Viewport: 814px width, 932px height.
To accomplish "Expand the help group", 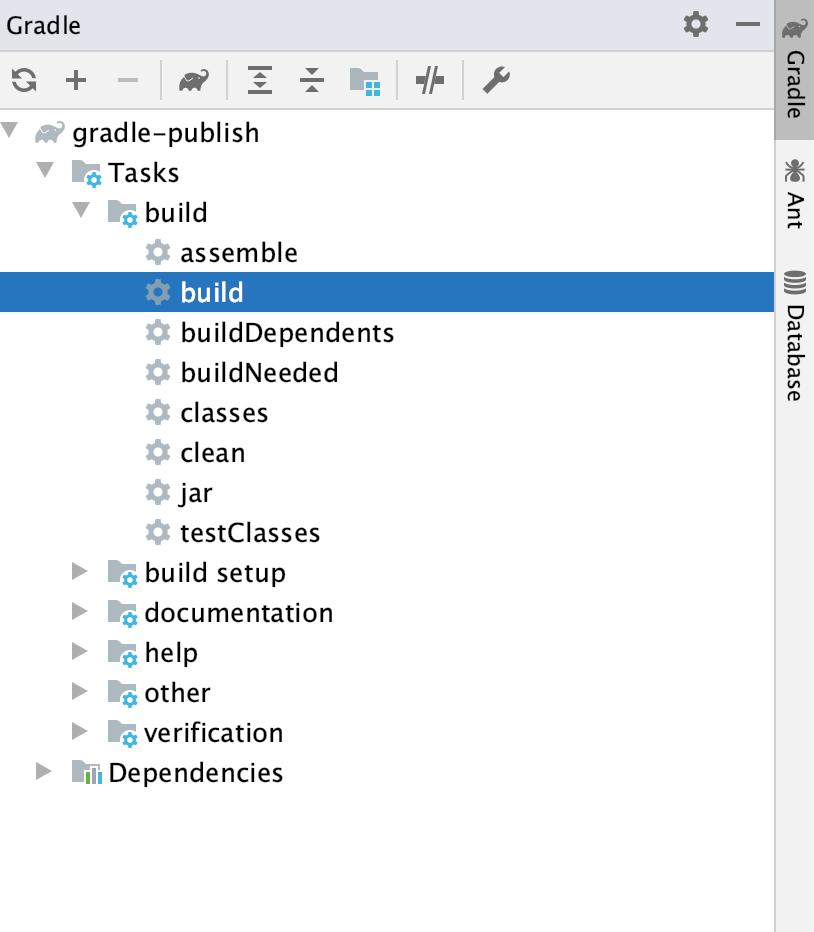I will pyautogui.click(x=80, y=651).
